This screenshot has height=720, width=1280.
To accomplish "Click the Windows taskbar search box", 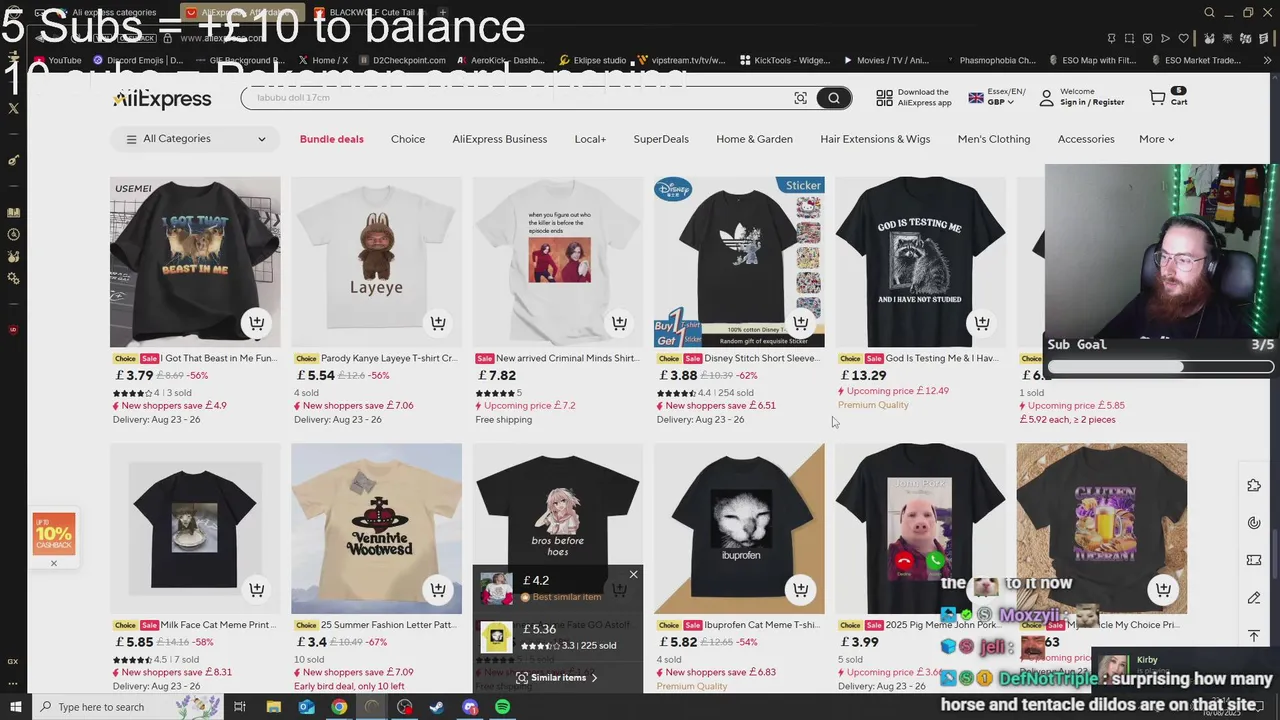I will pos(100,707).
